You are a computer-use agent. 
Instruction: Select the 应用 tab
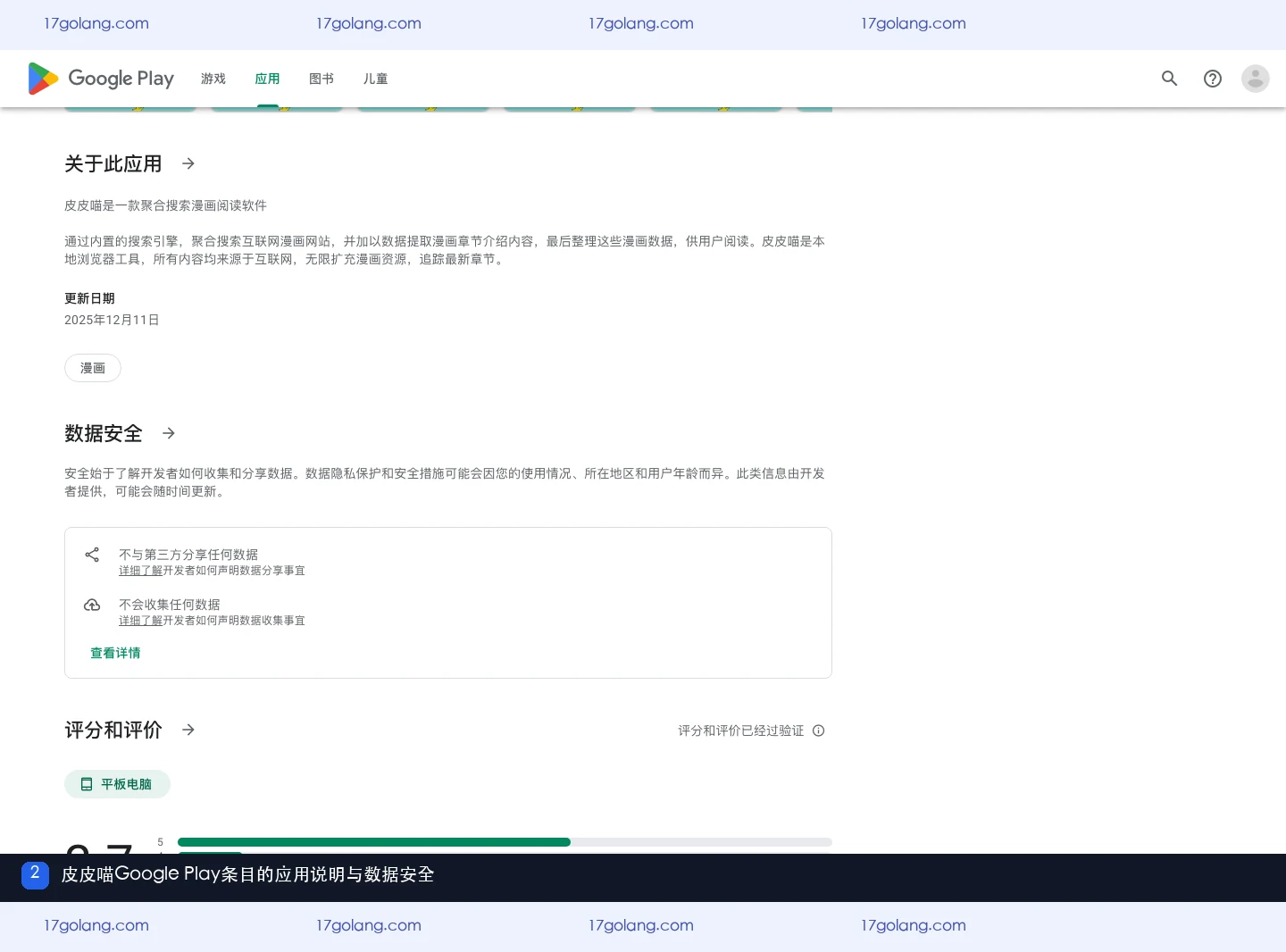(x=268, y=79)
